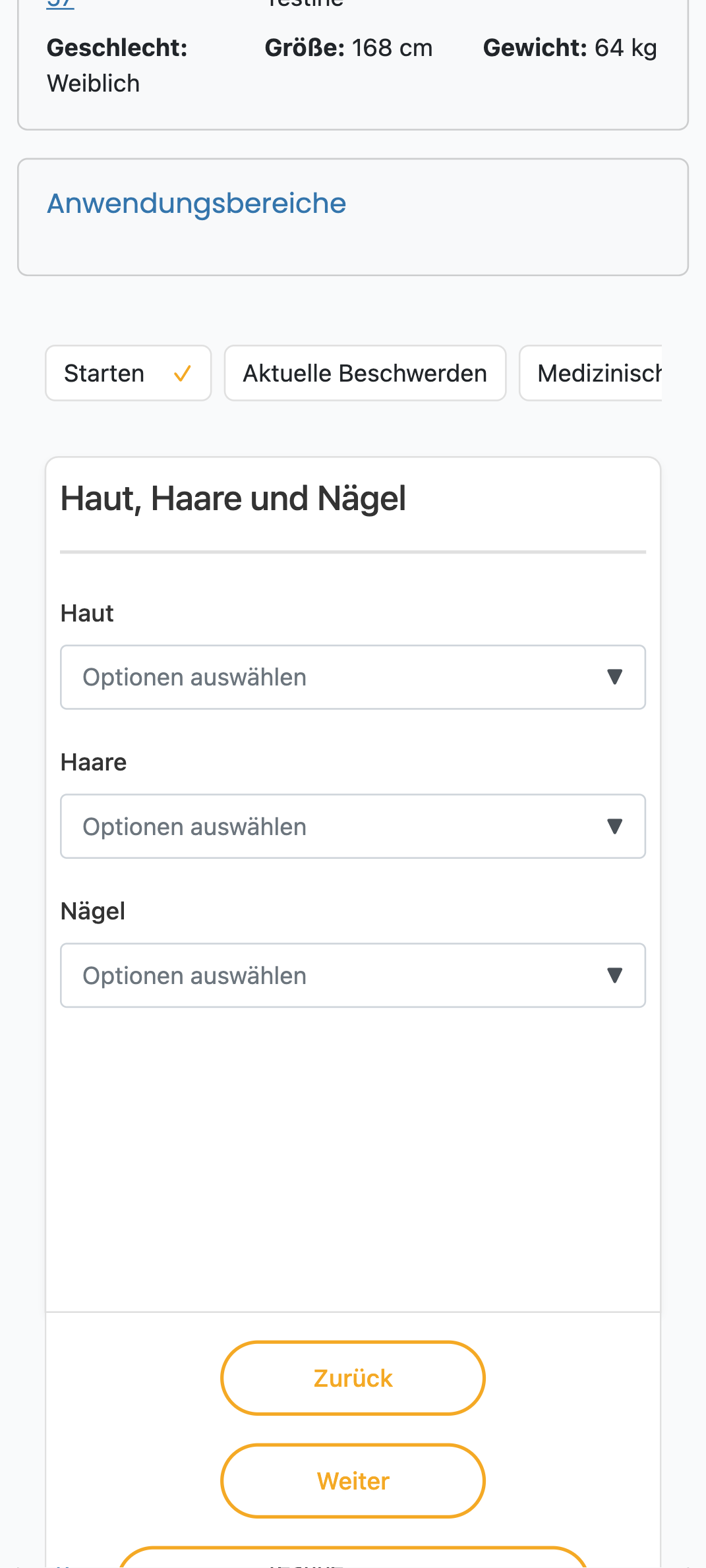Click the partially visible blue link at the top left
The width and height of the screenshot is (706, 1568).
point(60,4)
